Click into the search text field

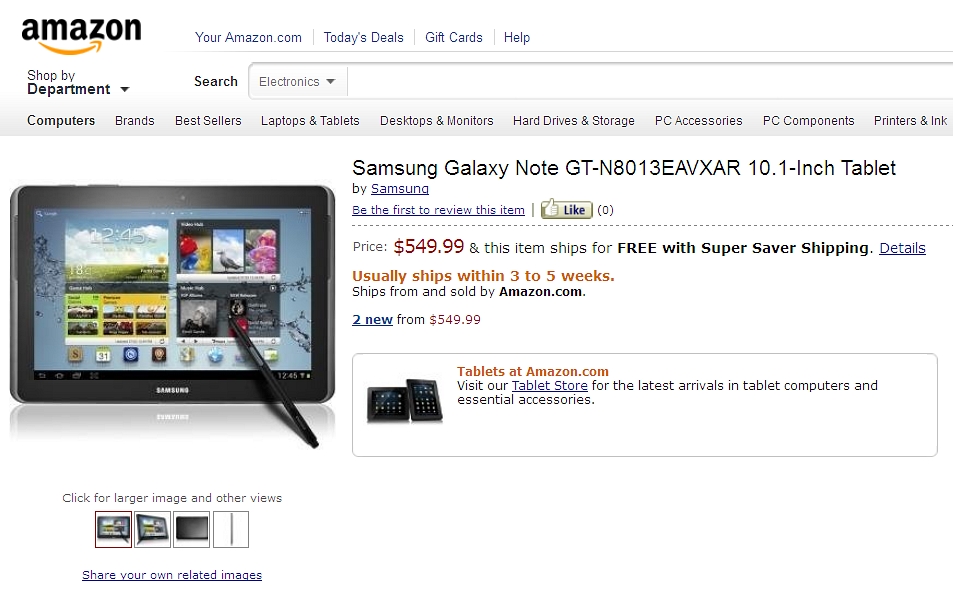pyautogui.click(x=650, y=81)
